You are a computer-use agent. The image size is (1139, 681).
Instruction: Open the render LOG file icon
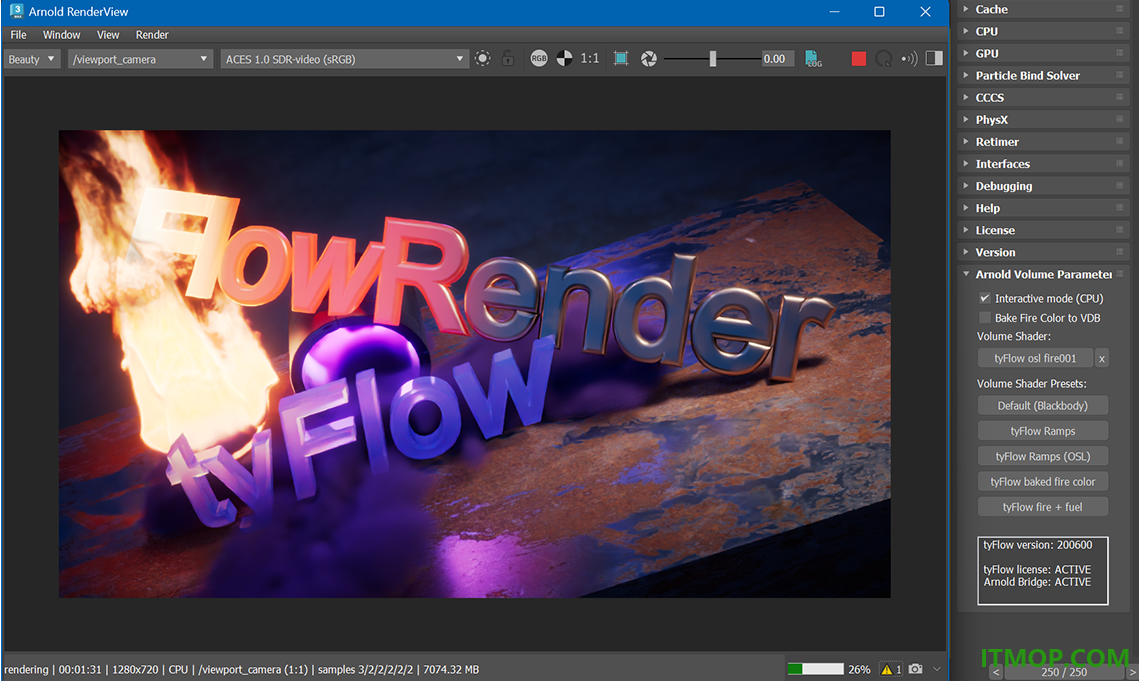point(814,59)
